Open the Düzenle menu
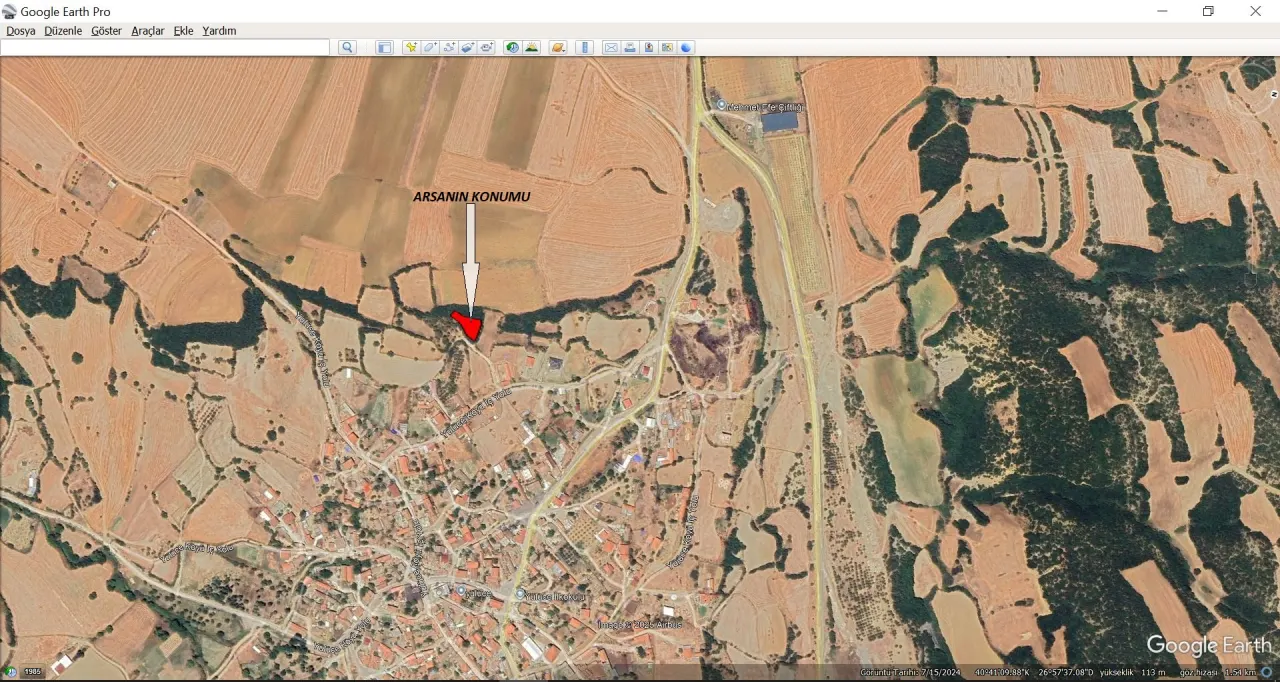The image size is (1280, 682). [x=63, y=31]
